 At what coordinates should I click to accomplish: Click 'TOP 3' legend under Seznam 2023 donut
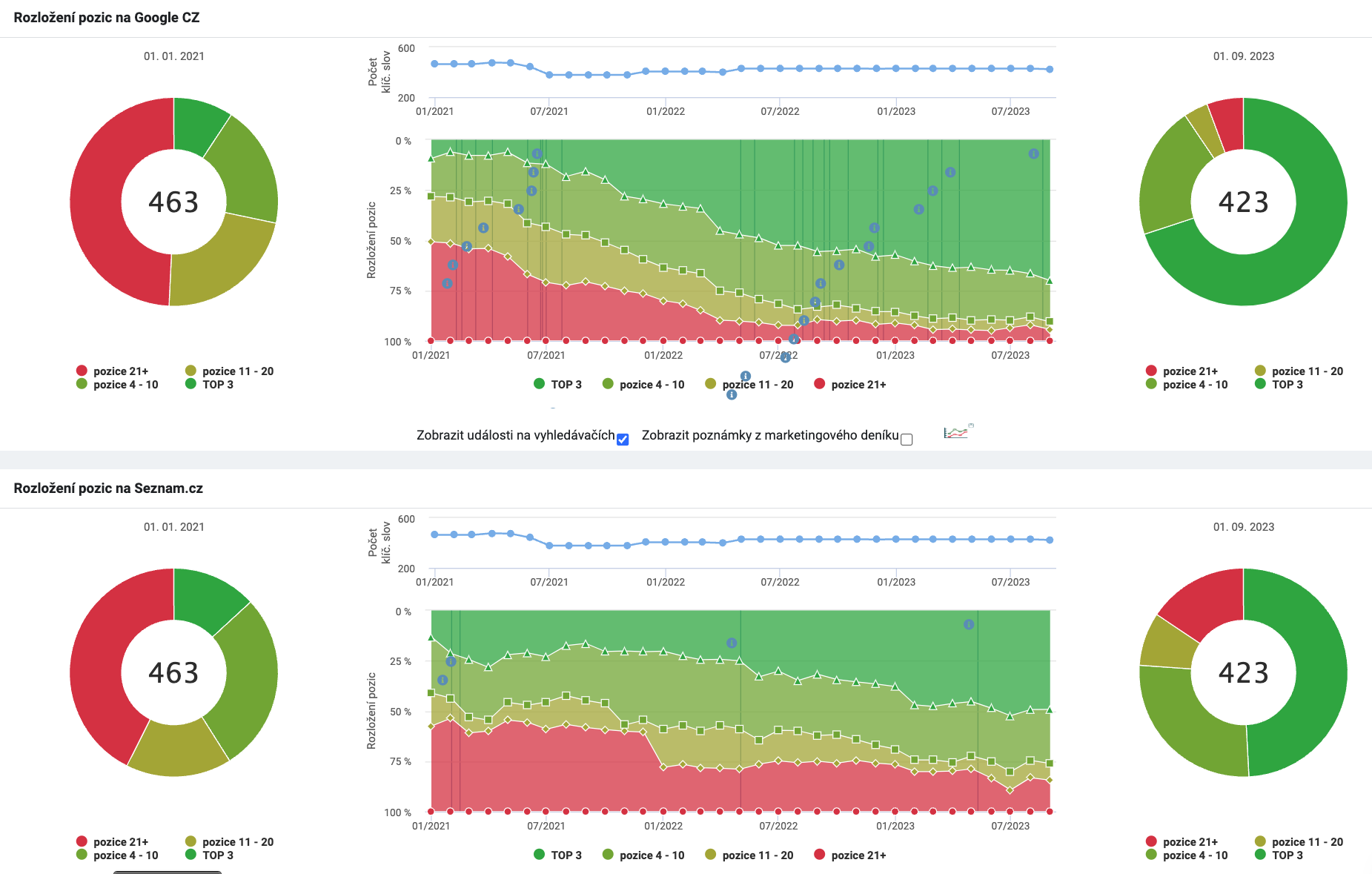[x=1279, y=855]
